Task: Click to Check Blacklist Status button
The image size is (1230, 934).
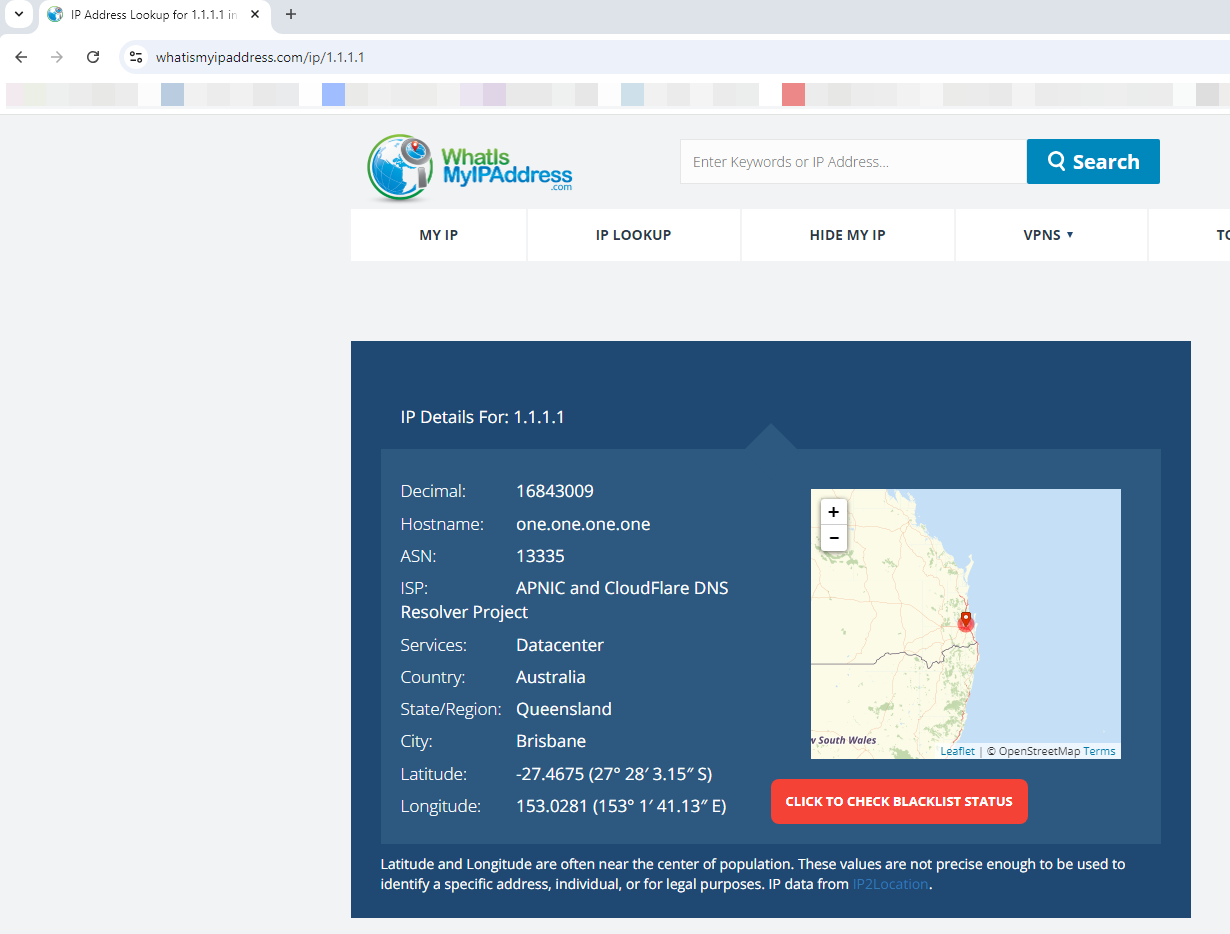Action: click(899, 801)
